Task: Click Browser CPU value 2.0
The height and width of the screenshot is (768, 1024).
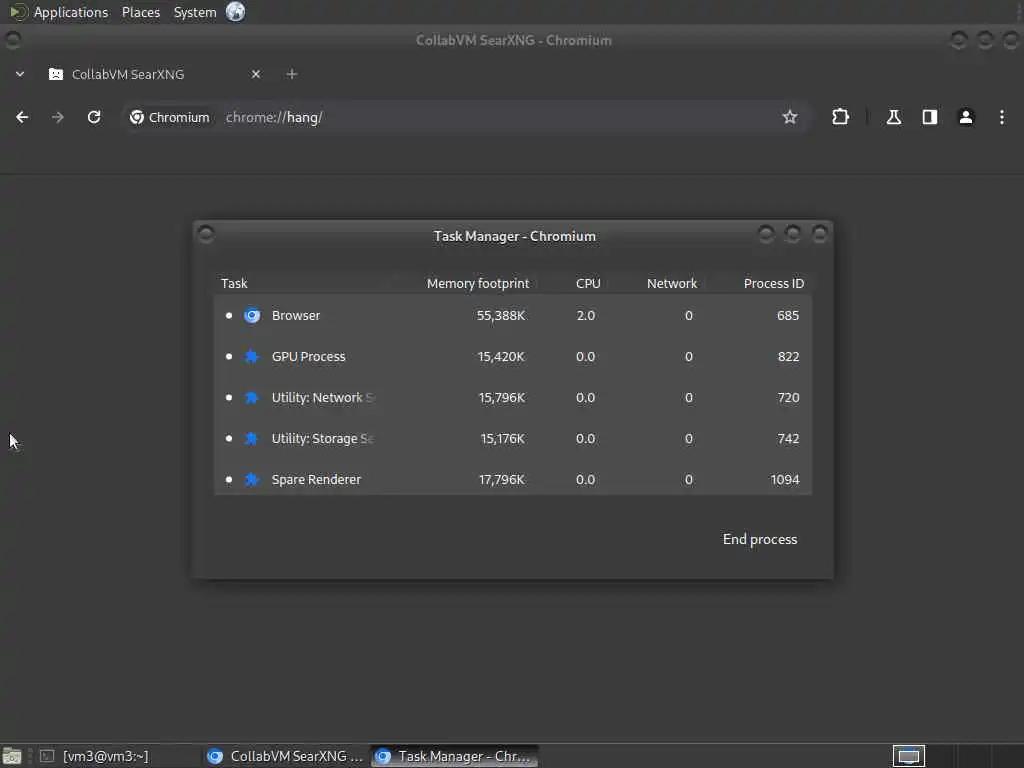Action: [x=585, y=315]
